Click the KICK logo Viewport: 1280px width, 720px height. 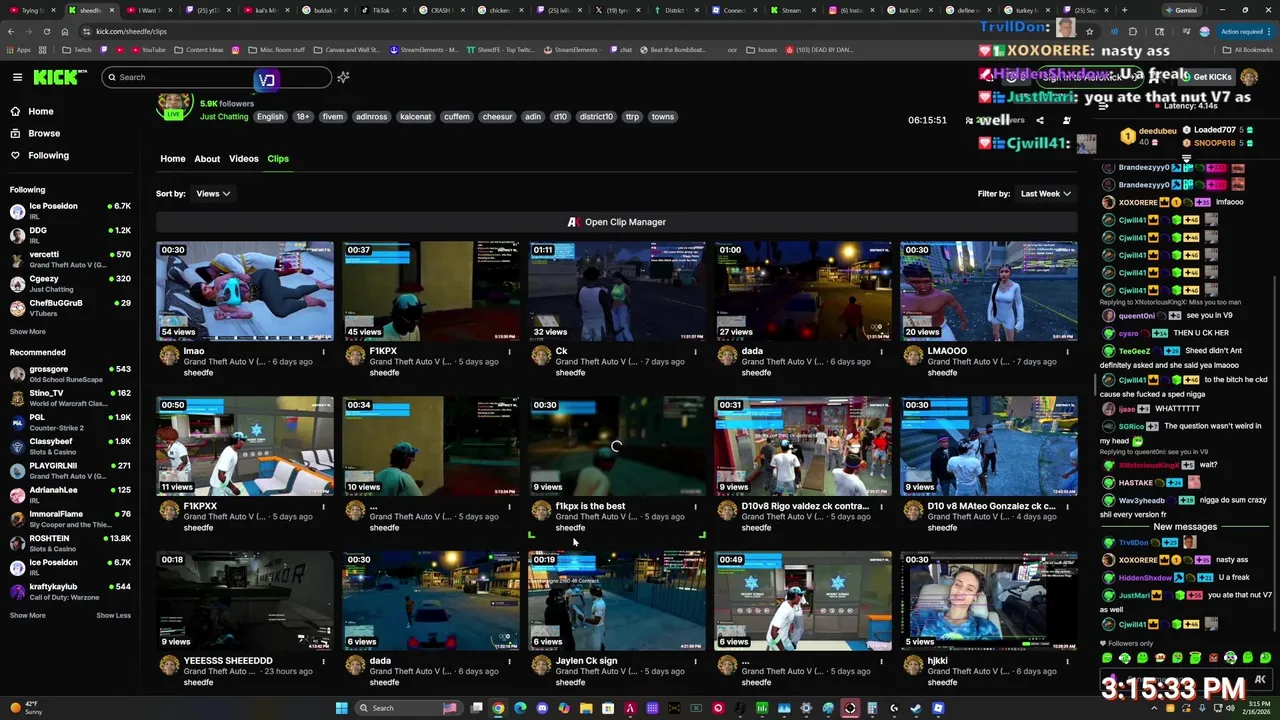coord(59,77)
